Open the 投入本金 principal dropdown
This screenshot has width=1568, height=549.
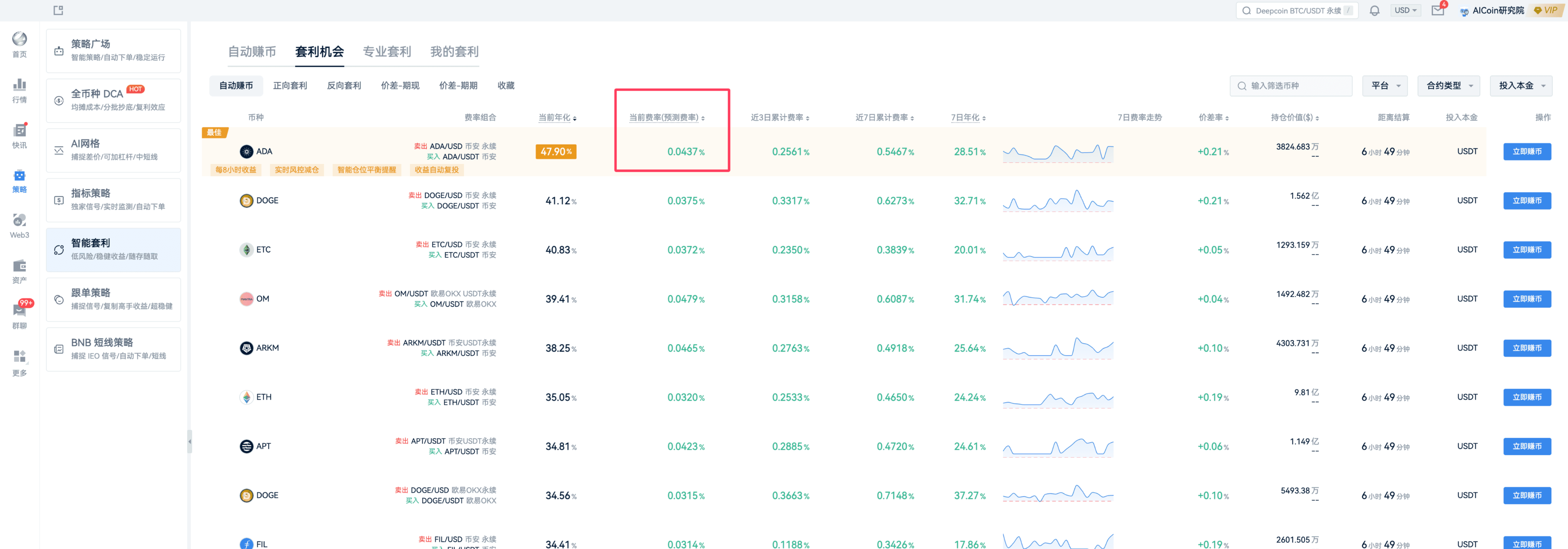pyautogui.click(x=1521, y=86)
